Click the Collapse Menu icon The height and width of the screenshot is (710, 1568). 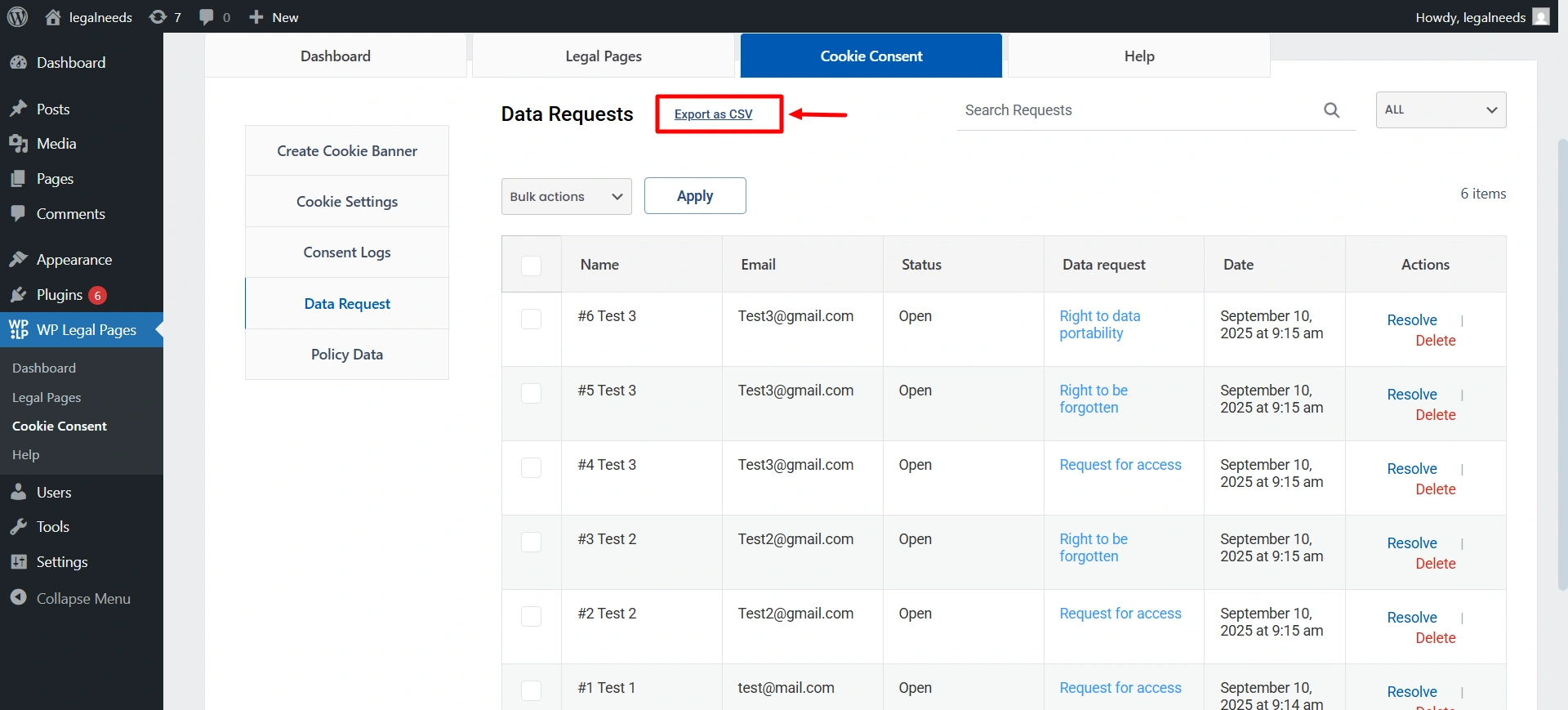(19, 598)
